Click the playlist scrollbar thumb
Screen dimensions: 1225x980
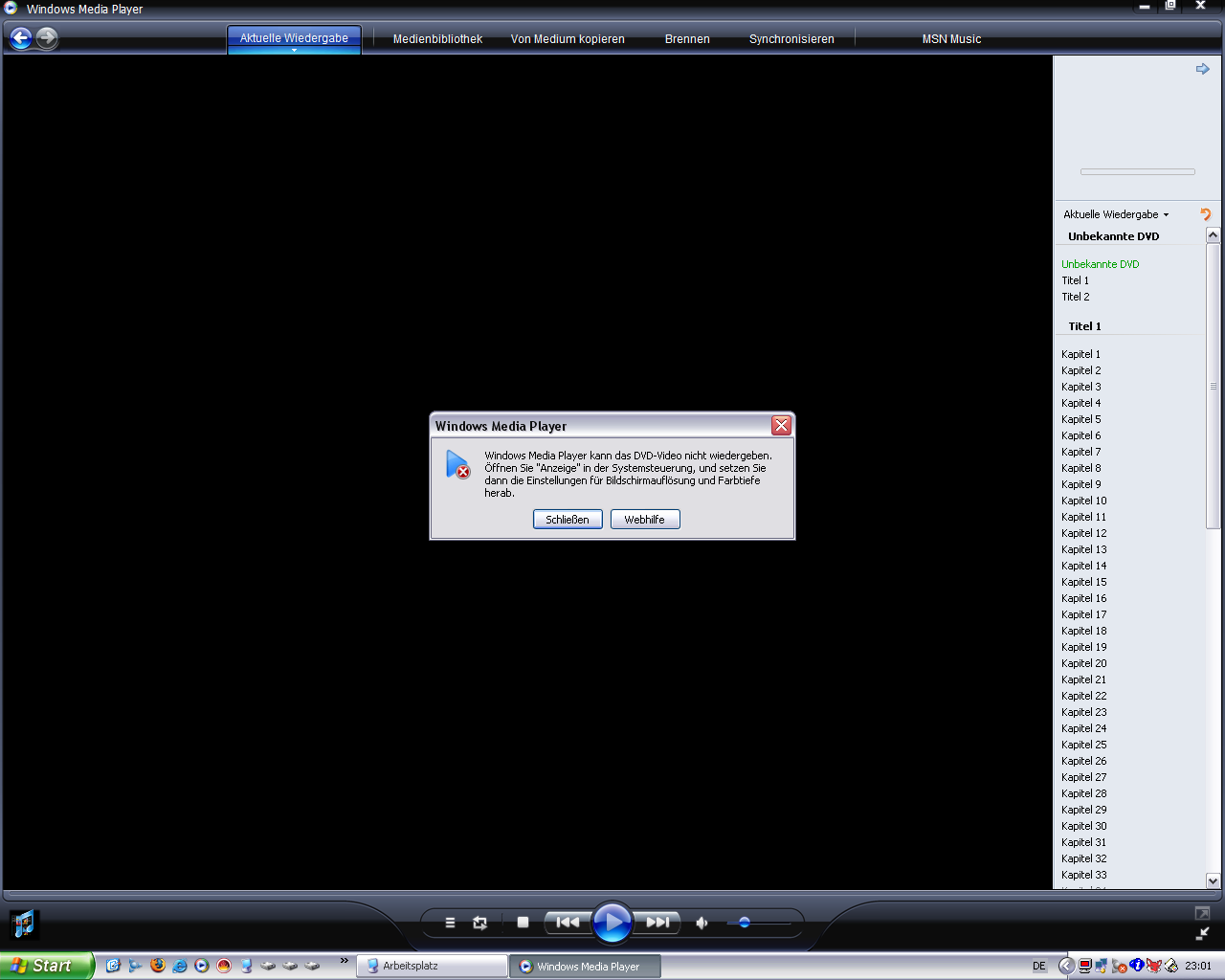click(x=1213, y=386)
